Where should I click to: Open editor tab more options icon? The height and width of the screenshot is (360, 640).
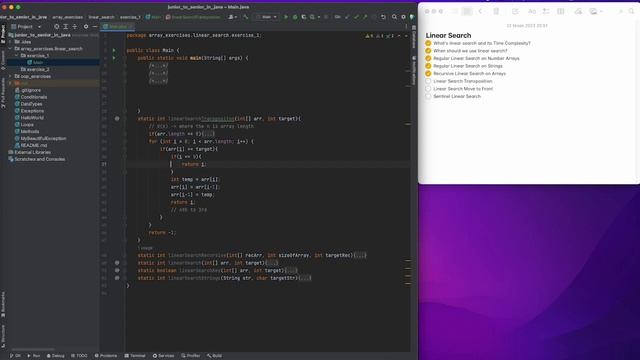(x=406, y=27)
